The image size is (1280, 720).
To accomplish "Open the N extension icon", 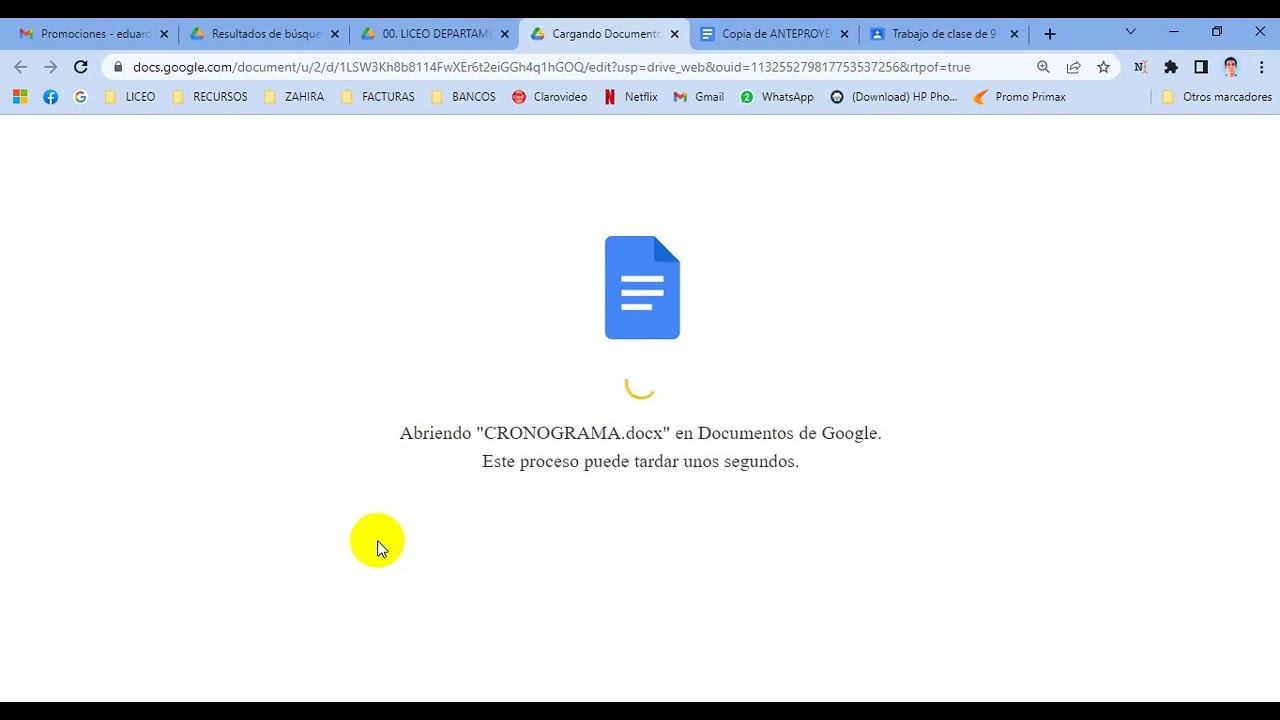I will coord(1140,67).
